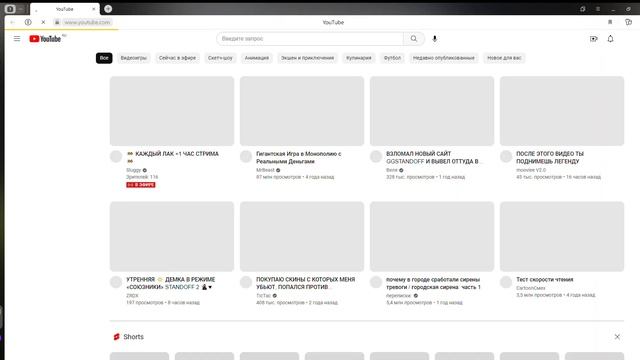
Task: Open channel avatar beside Тест скорости чтения
Action: [x=506, y=282]
